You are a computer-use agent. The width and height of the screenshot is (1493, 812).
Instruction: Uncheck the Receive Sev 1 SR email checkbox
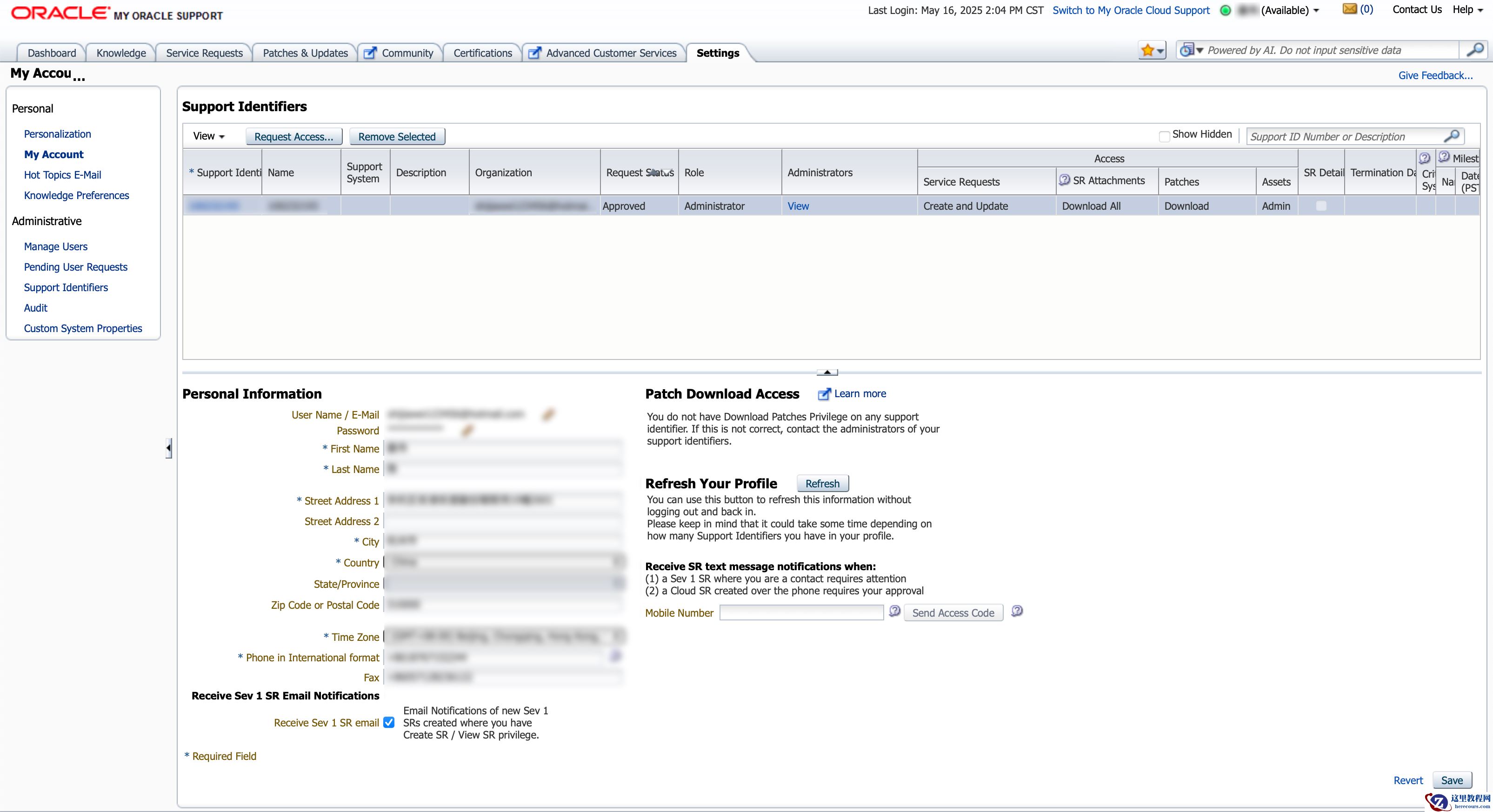389,722
